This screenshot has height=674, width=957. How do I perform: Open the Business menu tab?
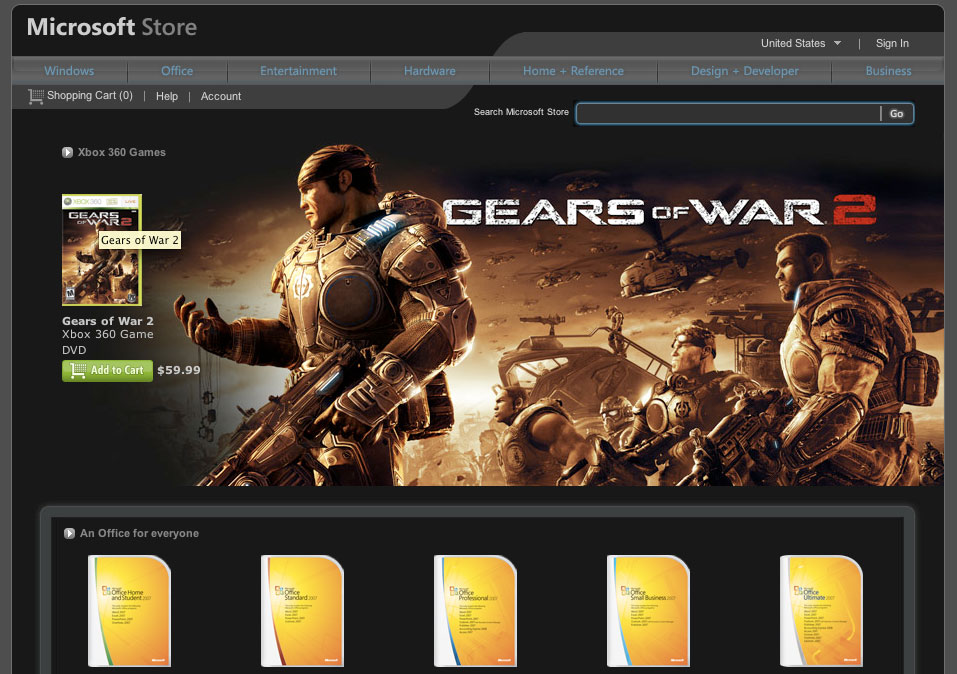tap(888, 71)
